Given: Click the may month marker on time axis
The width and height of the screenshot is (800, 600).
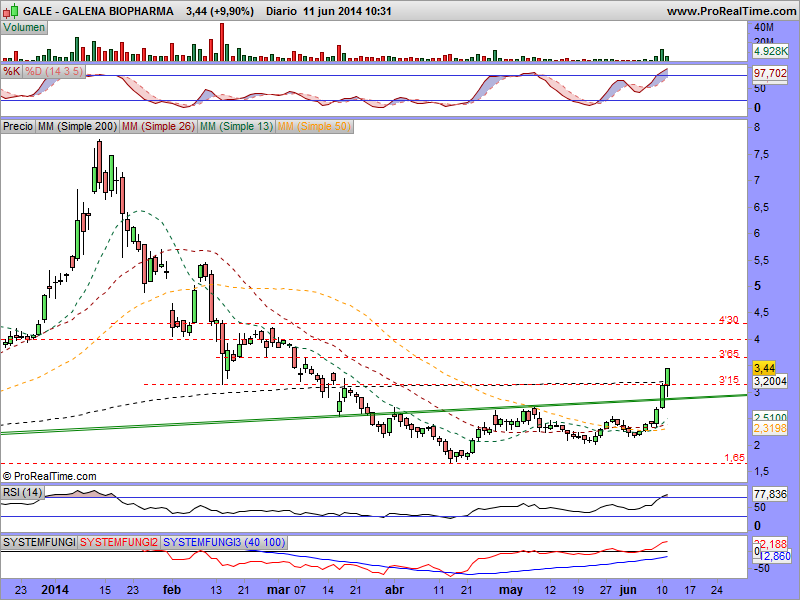Looking at the screenshot, I should (x=511, y=590).
